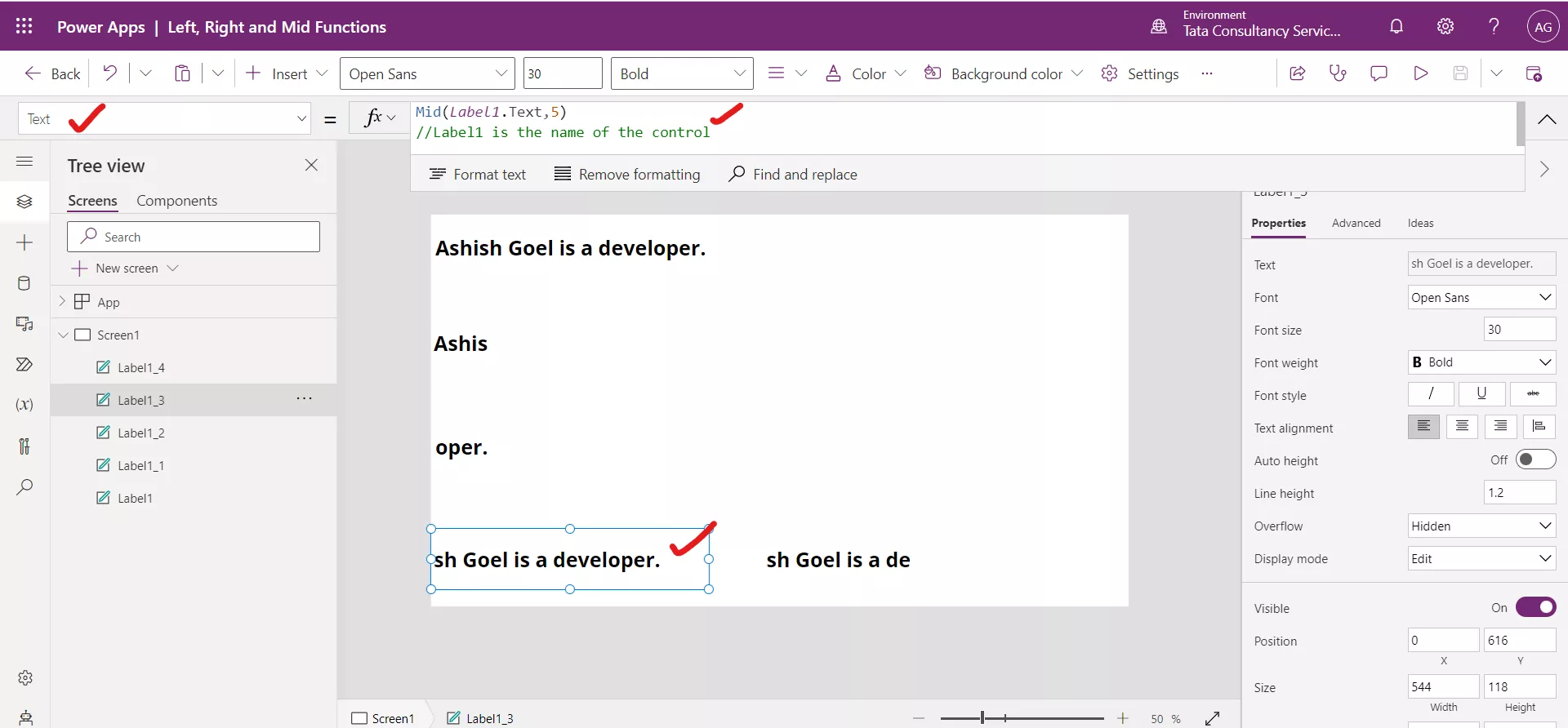Toggle the hamburger menu in left rail
1568x728 pixels.
(24, 161)
